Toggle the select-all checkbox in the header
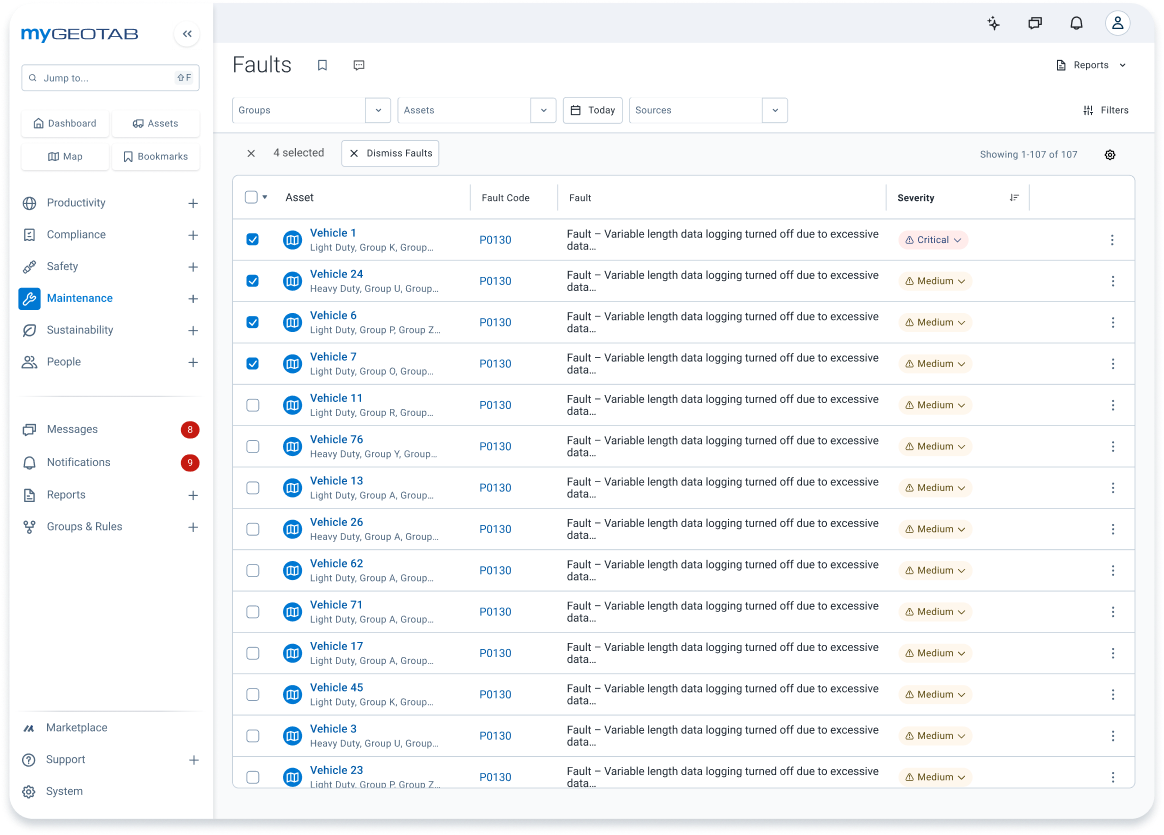This screenshot has height=835, width=1164. click(x=251, y=197)
